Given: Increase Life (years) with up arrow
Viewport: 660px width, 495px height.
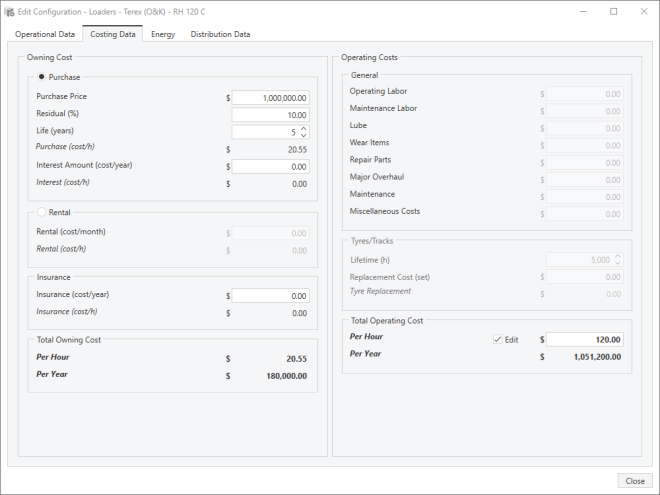Looking at the screenshot, I should pos(304,128).
